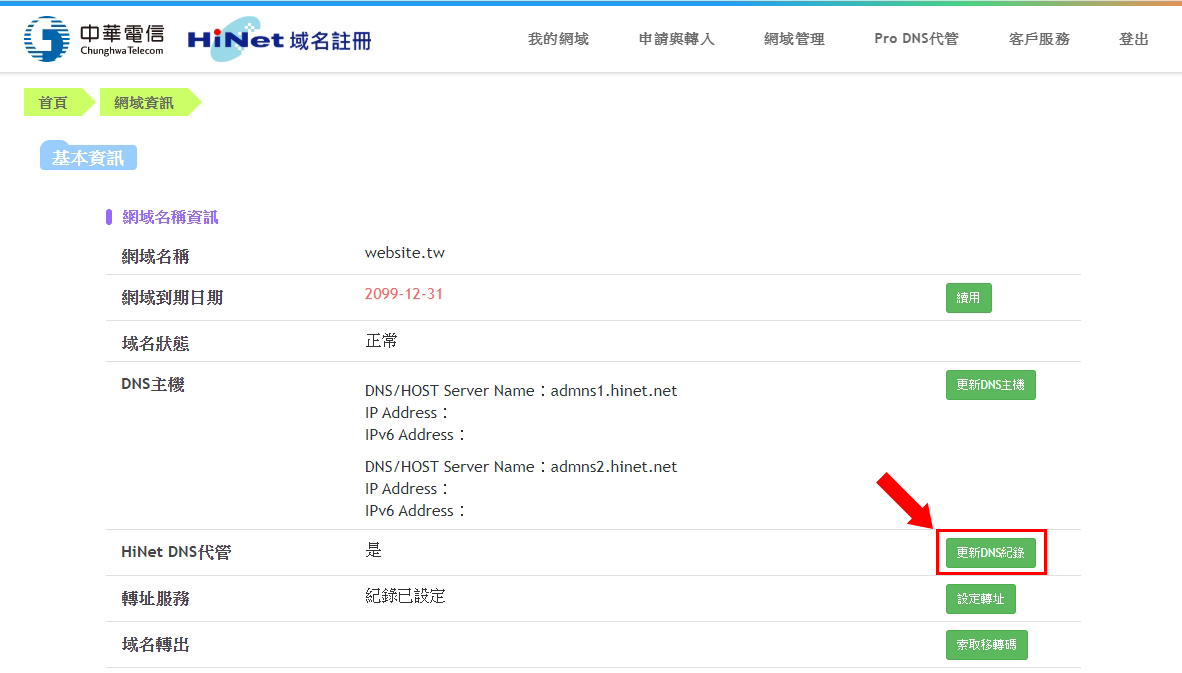Click the HiNet 域名註冊 logo
The width and height of the screenshot is (1182, 673).
[x=279, y=39]
